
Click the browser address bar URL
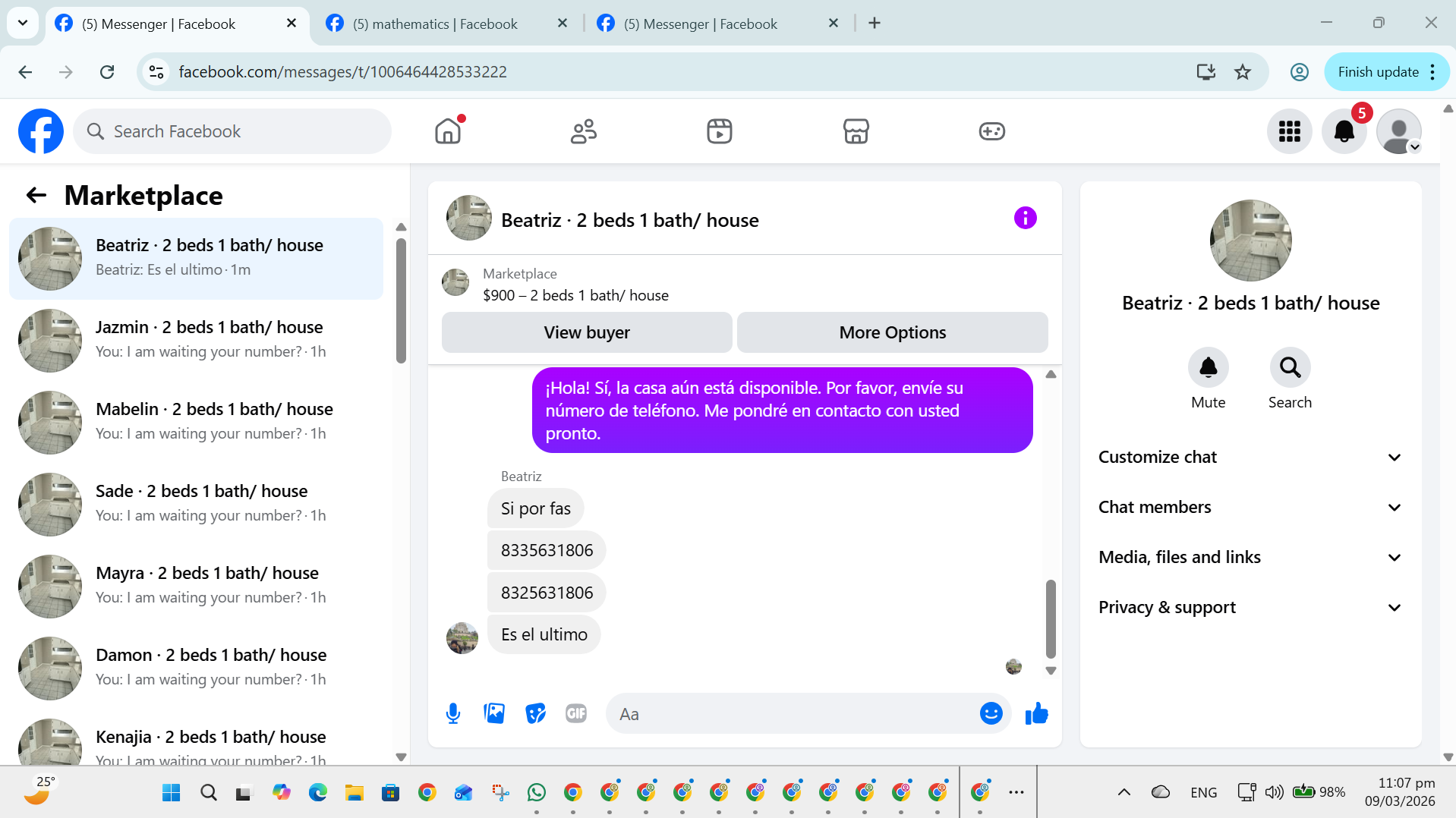pos(342,72)
